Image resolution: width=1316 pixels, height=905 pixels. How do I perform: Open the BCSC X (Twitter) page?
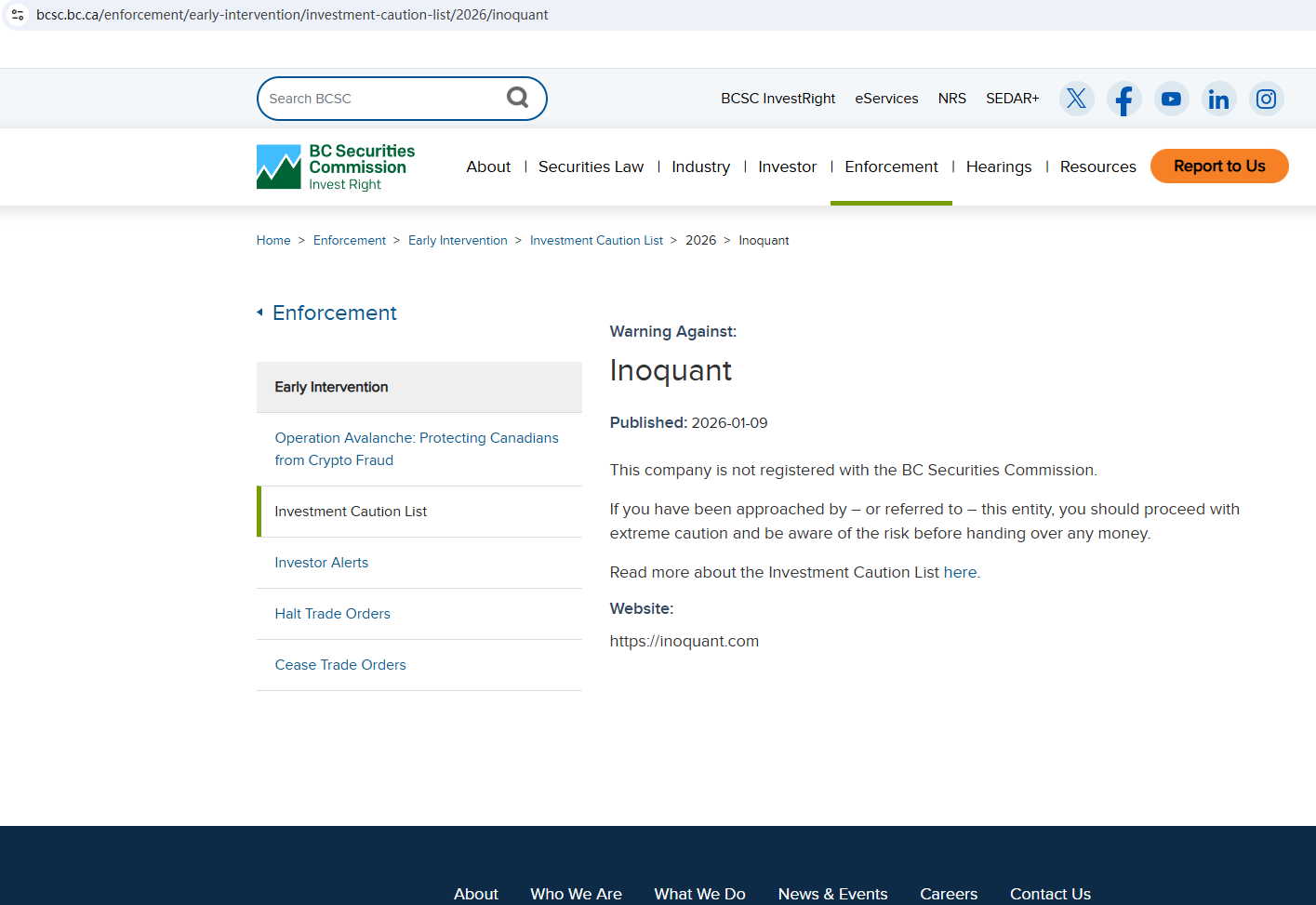[1076, 99]
